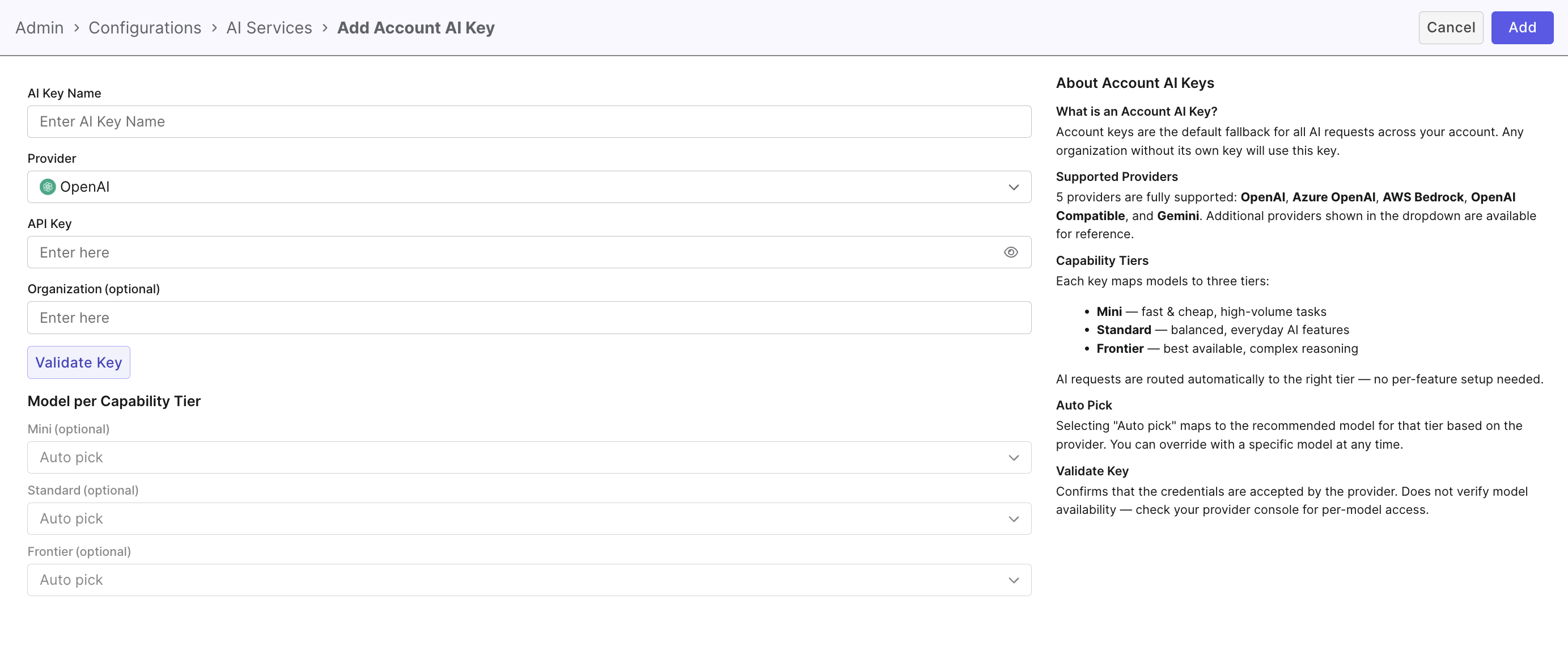Click the Add Account AI Key title
This screenshot has width=1568, height=650.
[x=416, y=28]
